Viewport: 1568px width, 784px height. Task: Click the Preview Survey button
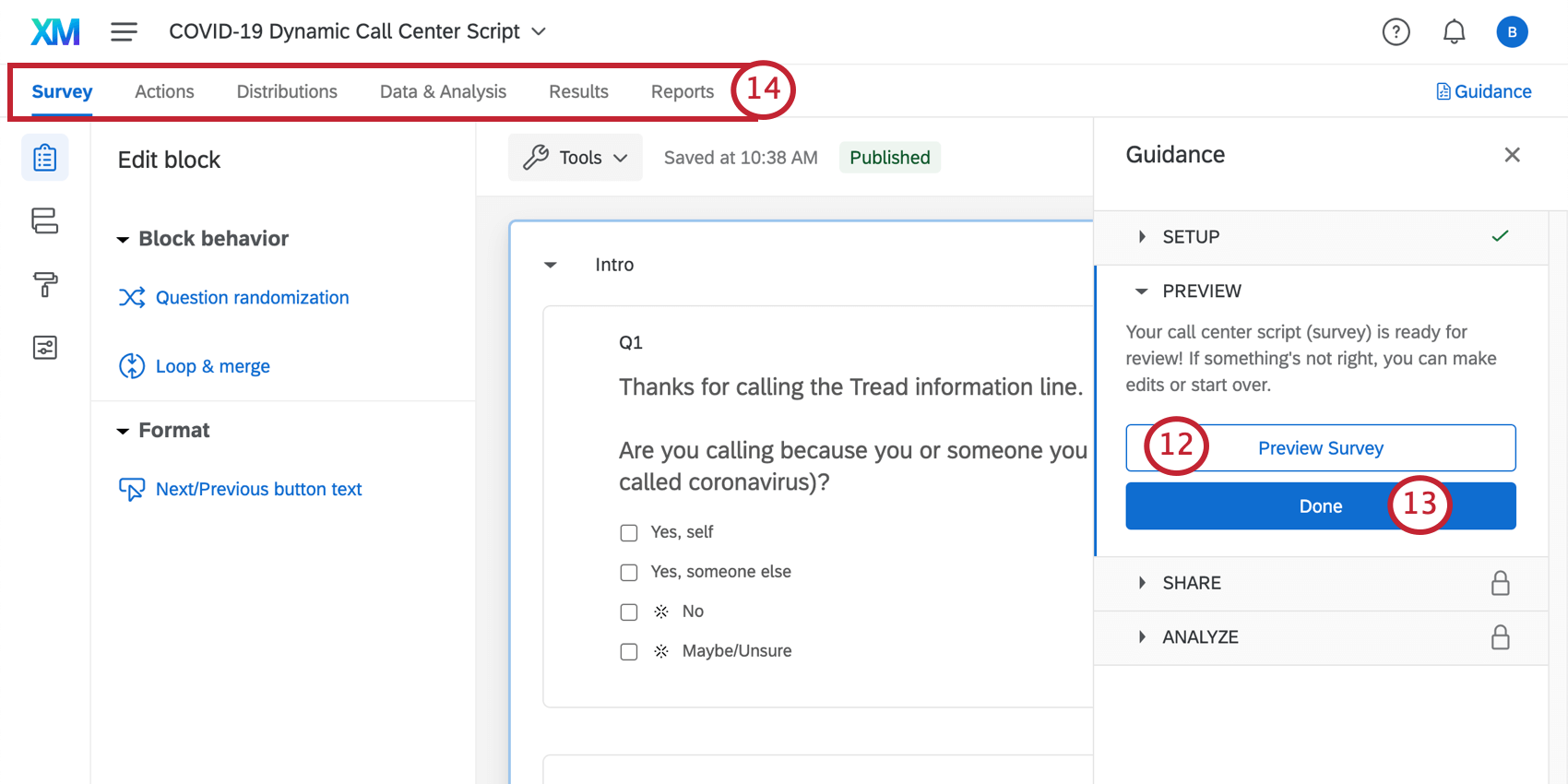[x=1320, y=448]
